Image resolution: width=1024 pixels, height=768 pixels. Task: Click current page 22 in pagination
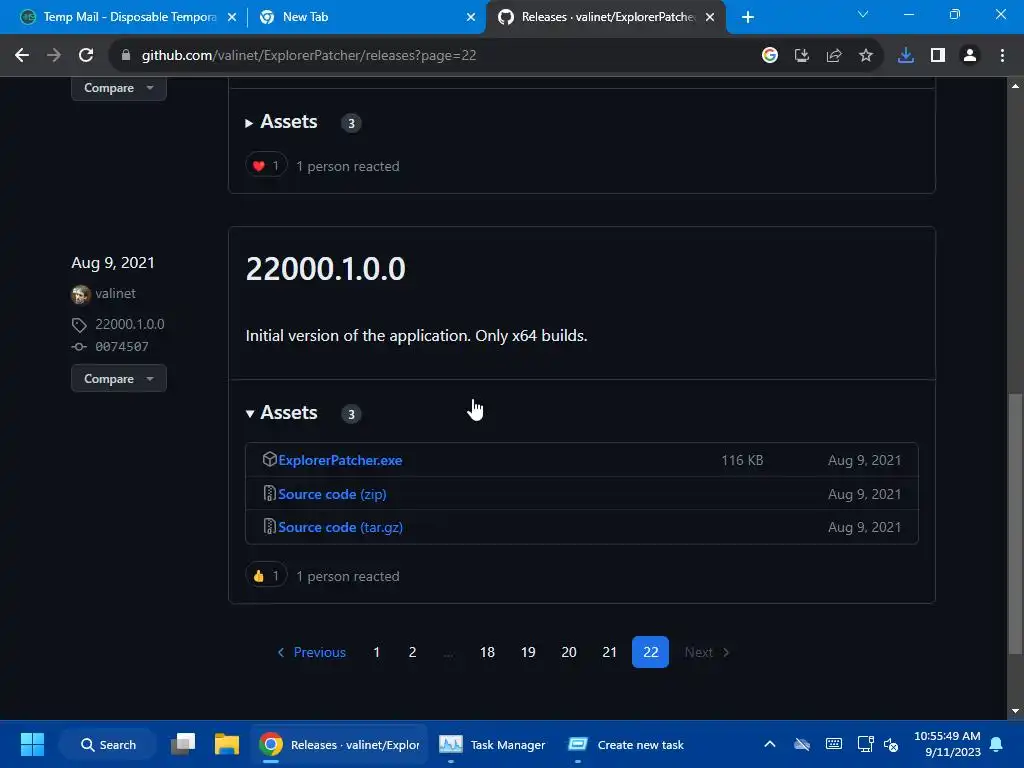point(650,652)
